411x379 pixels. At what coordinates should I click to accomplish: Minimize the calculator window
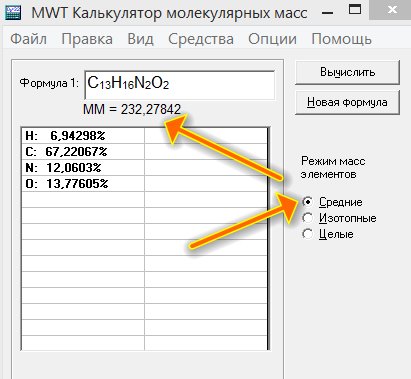click(x=328, y=13)
